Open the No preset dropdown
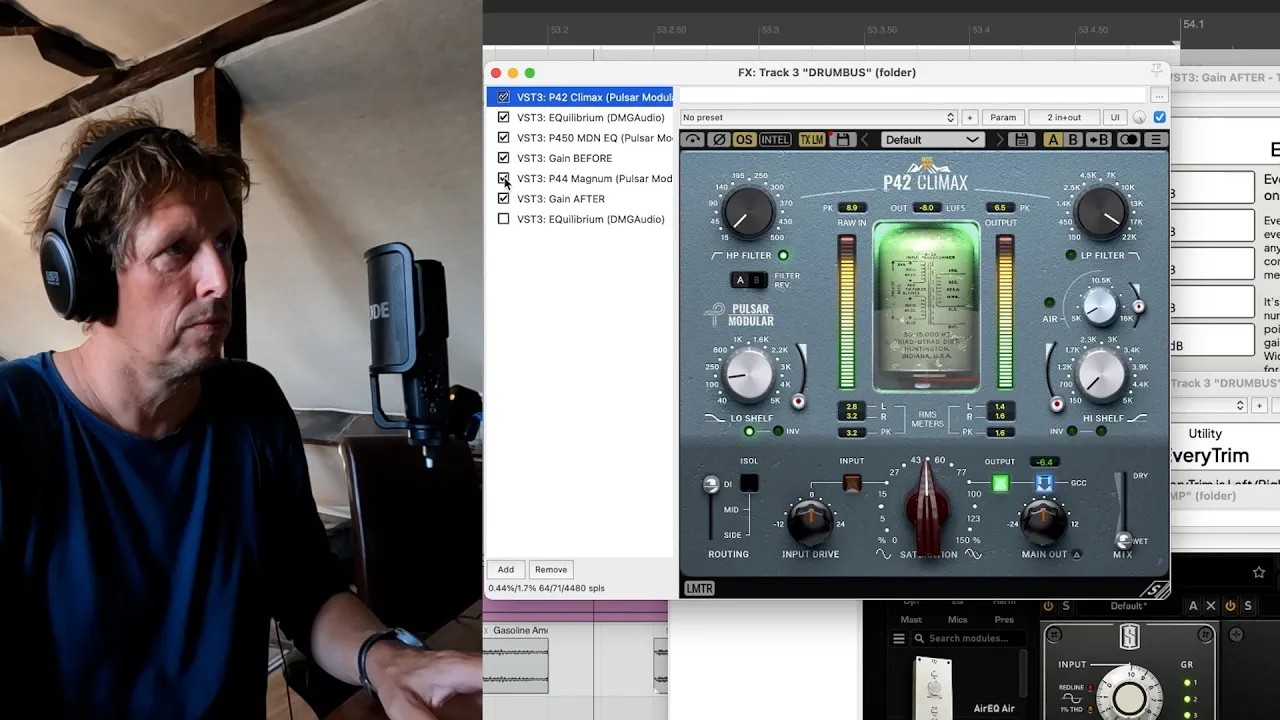The width and height of the screenshot is (1280, 720). (819, 117)
